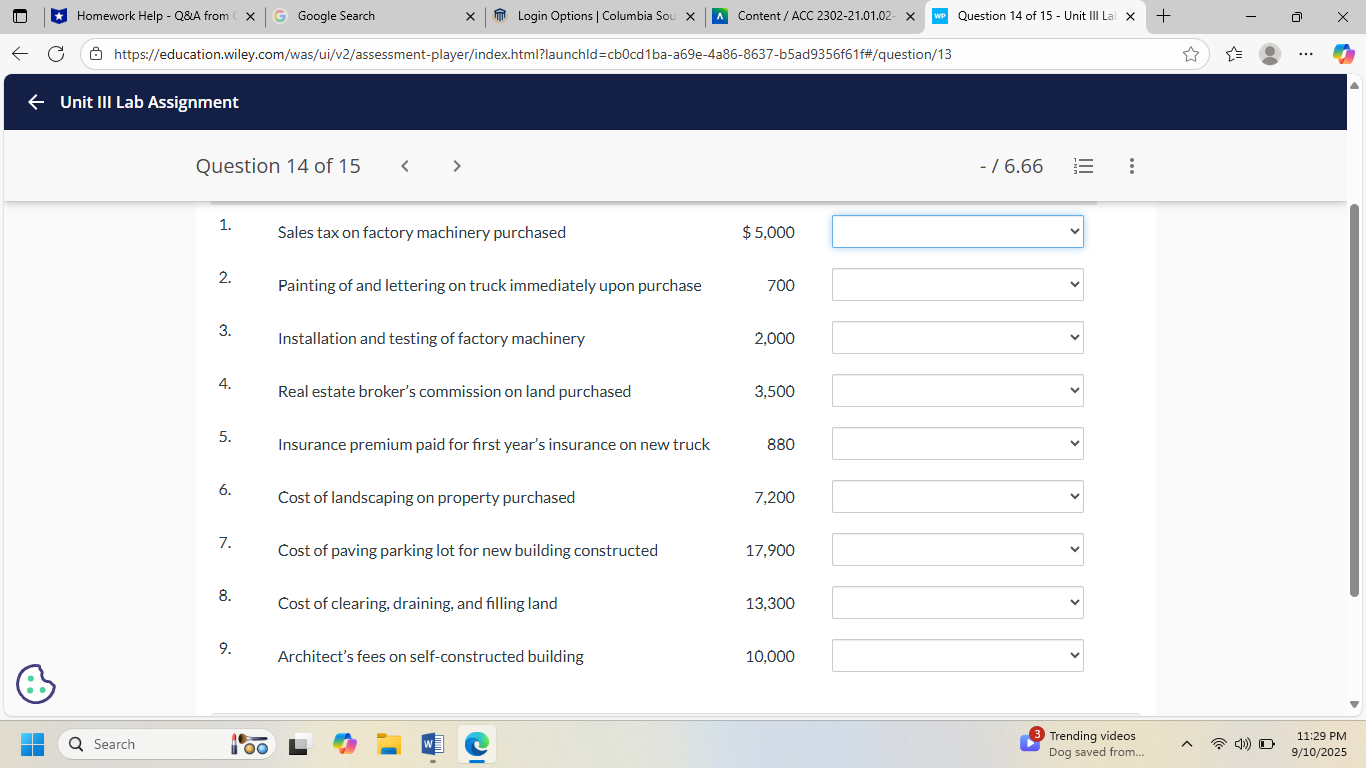Click the browser back arrow
This screenshot has height=768, width=1366.
tap(21, 54)
